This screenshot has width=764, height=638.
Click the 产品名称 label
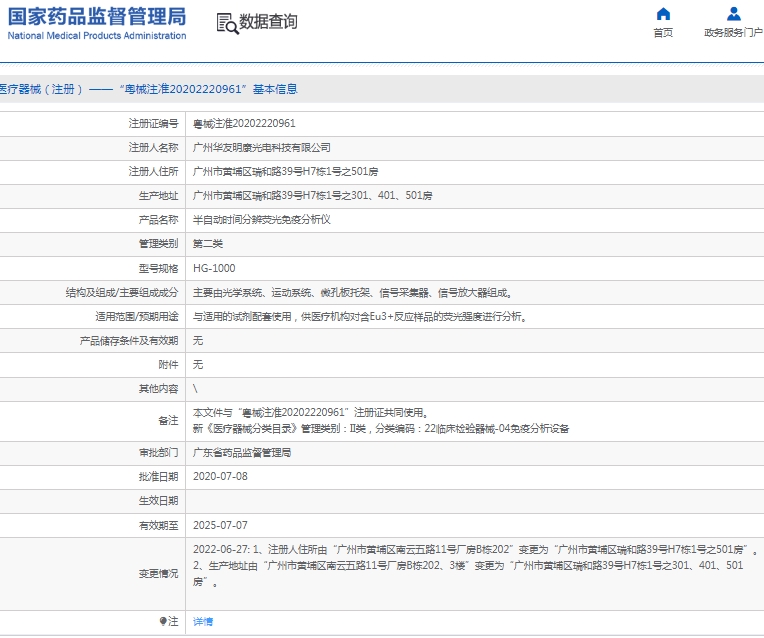[x=158, y=220]
